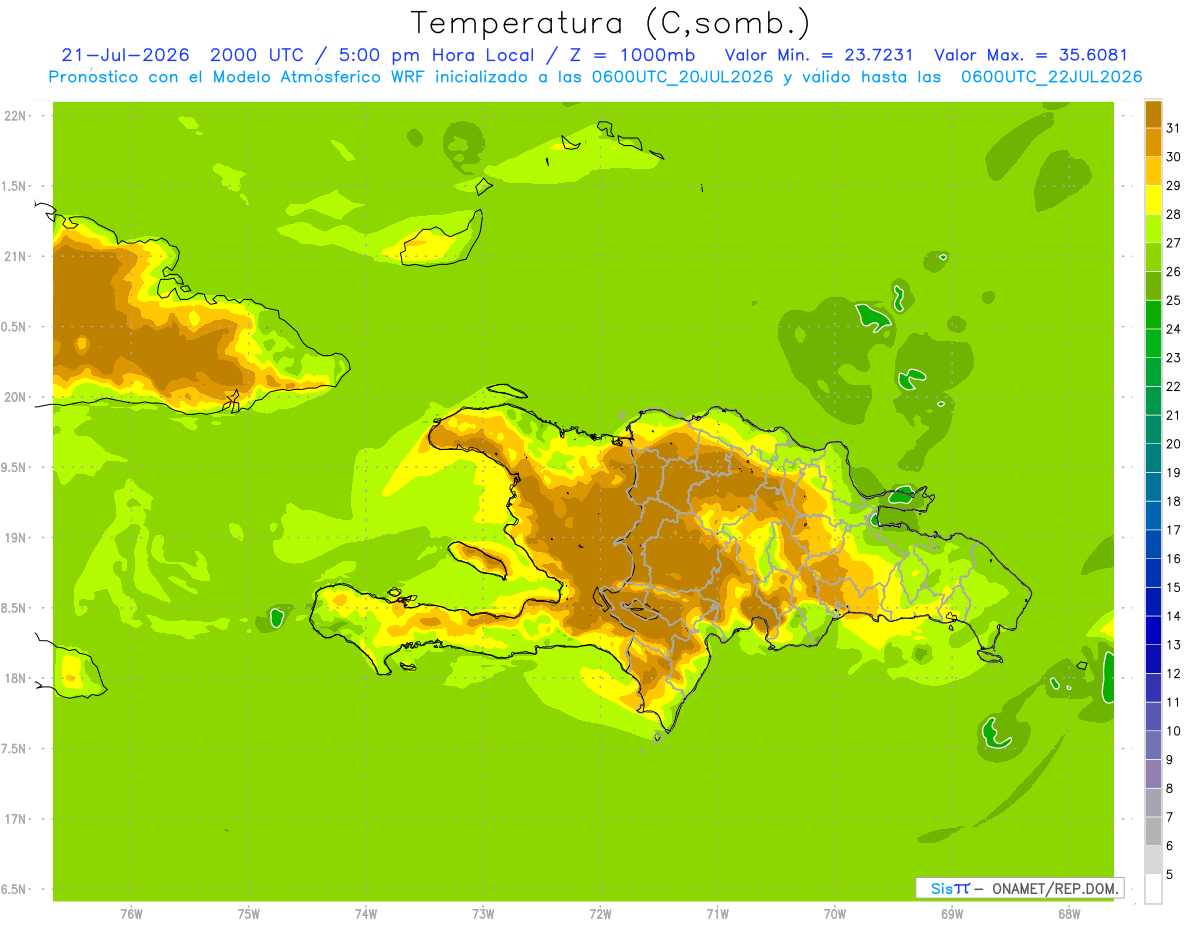Click the "Valor Max. = 35.6081" text
Viewport: 1200px width, 927px height.
pos(1031,55)
